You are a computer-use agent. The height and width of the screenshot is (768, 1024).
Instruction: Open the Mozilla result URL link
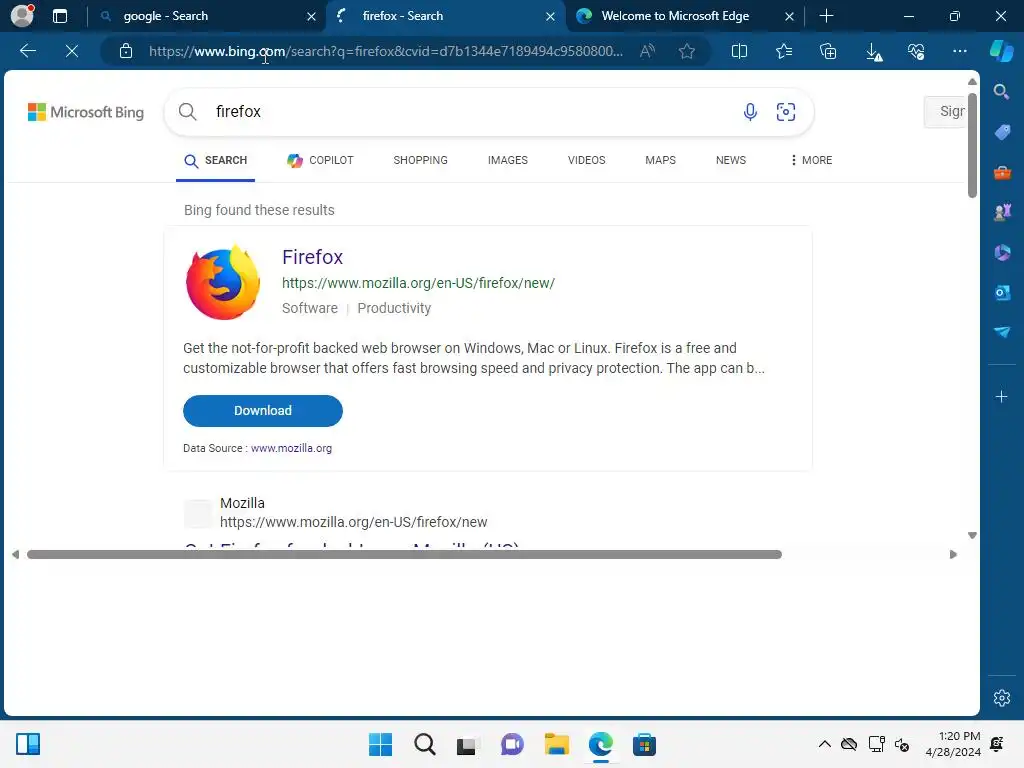(353, 522)
